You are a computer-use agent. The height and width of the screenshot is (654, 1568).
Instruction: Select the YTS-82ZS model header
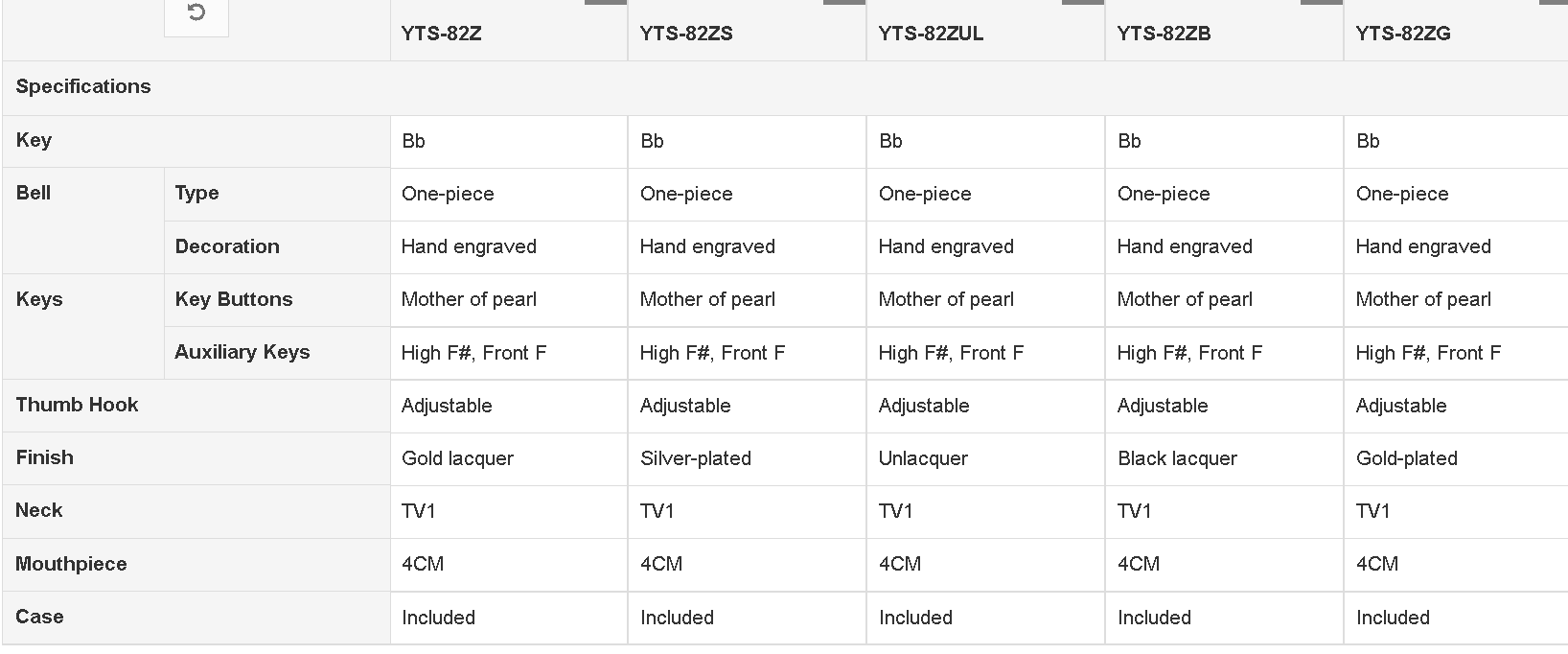click(x=686, y=34)
